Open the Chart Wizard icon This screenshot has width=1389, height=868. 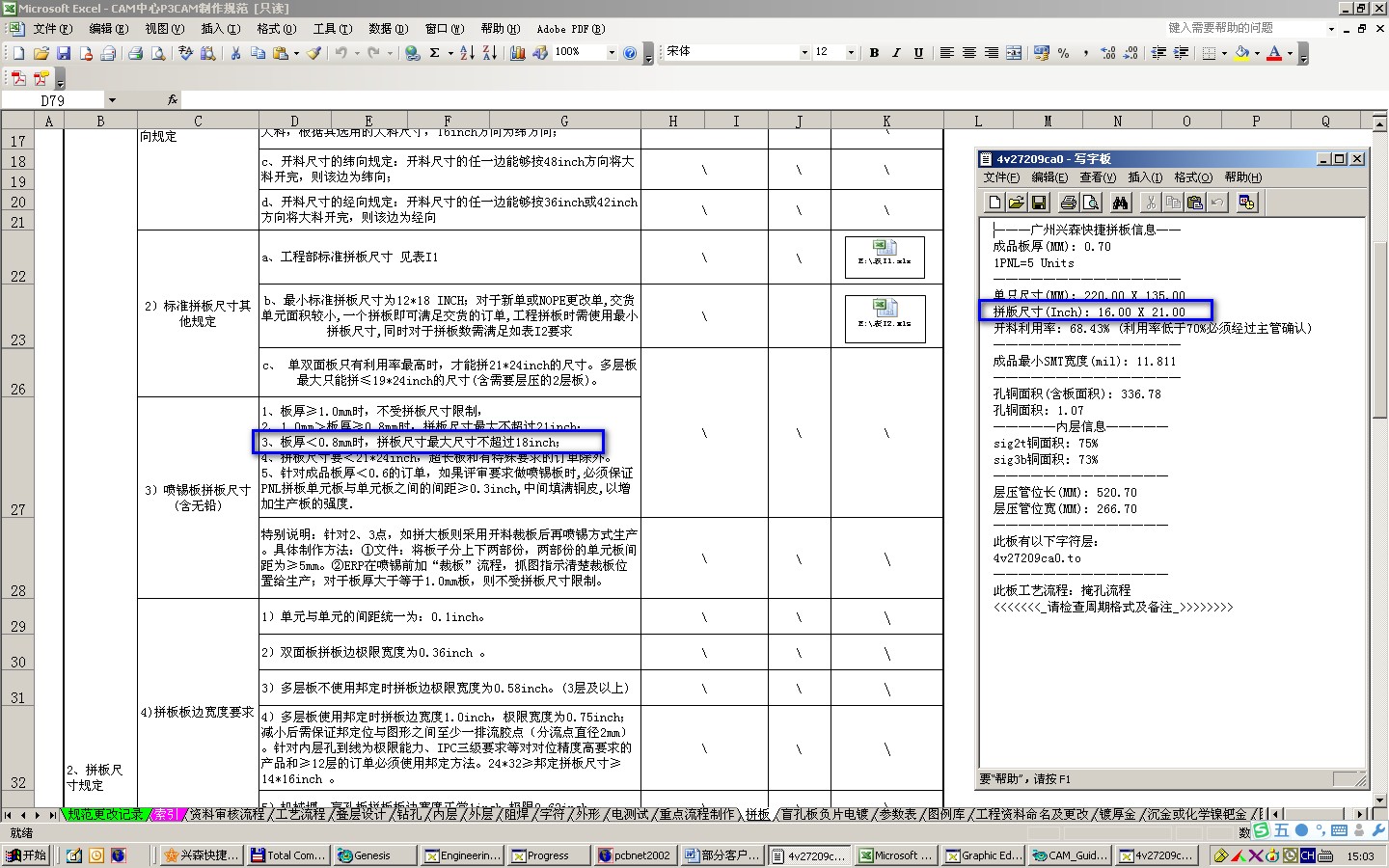518,53
